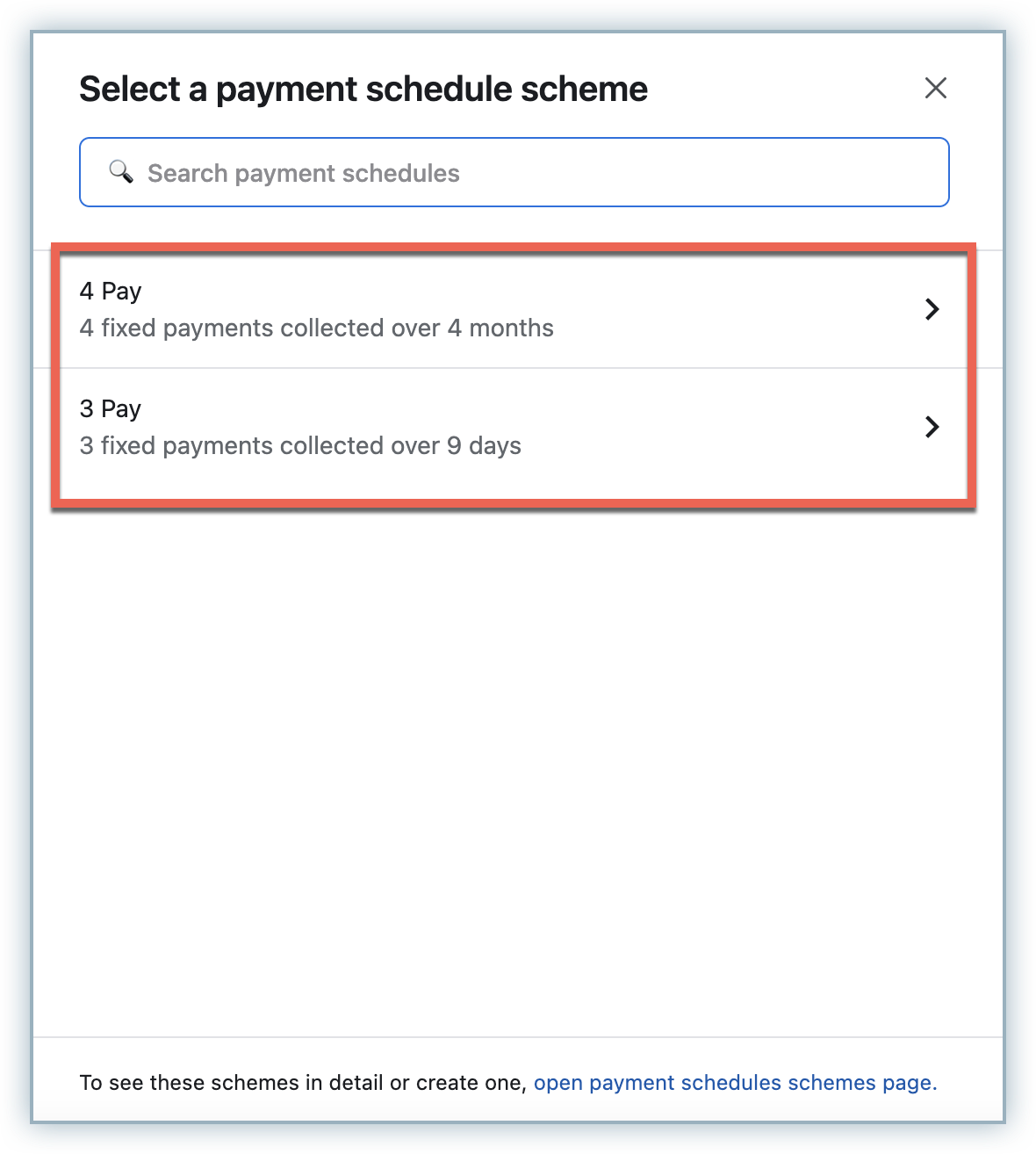Dismiss the dialog with the X icon

pos(935,88)
